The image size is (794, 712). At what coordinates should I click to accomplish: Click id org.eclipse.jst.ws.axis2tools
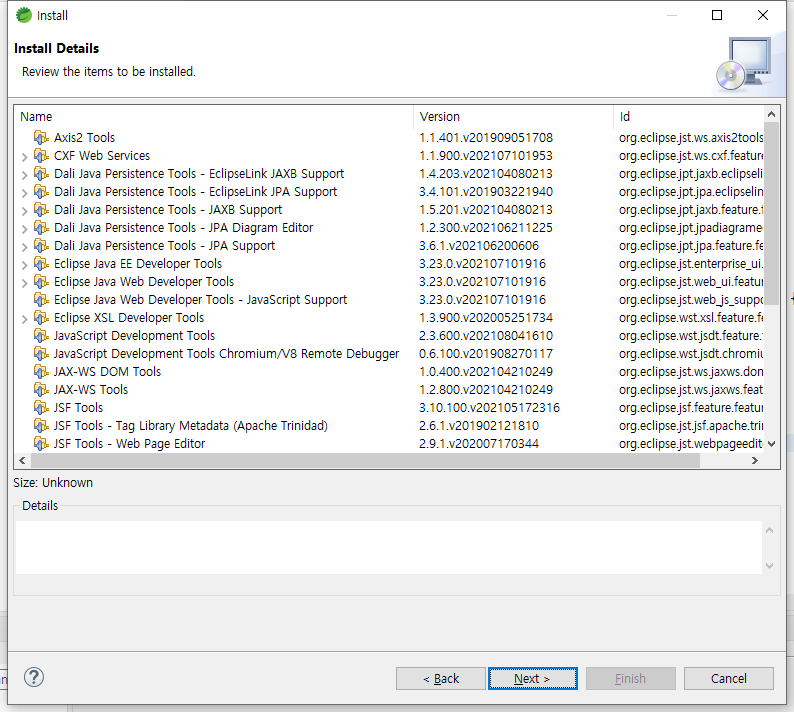click(691, 138)
